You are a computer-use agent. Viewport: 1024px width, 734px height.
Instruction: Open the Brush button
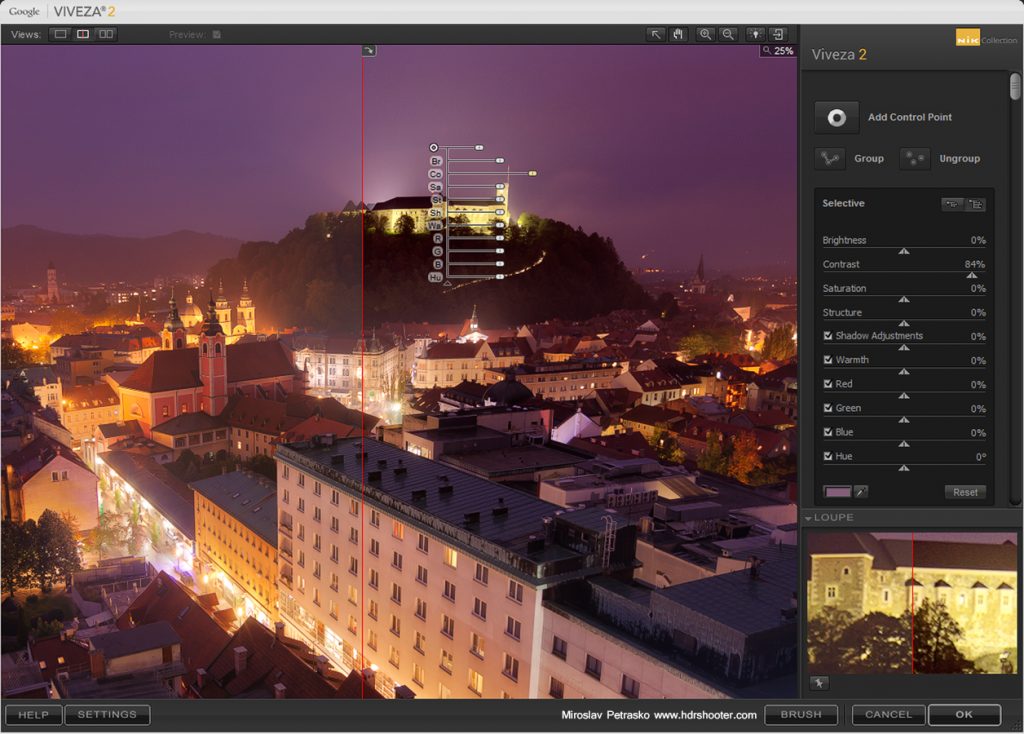tap(801, 715)
